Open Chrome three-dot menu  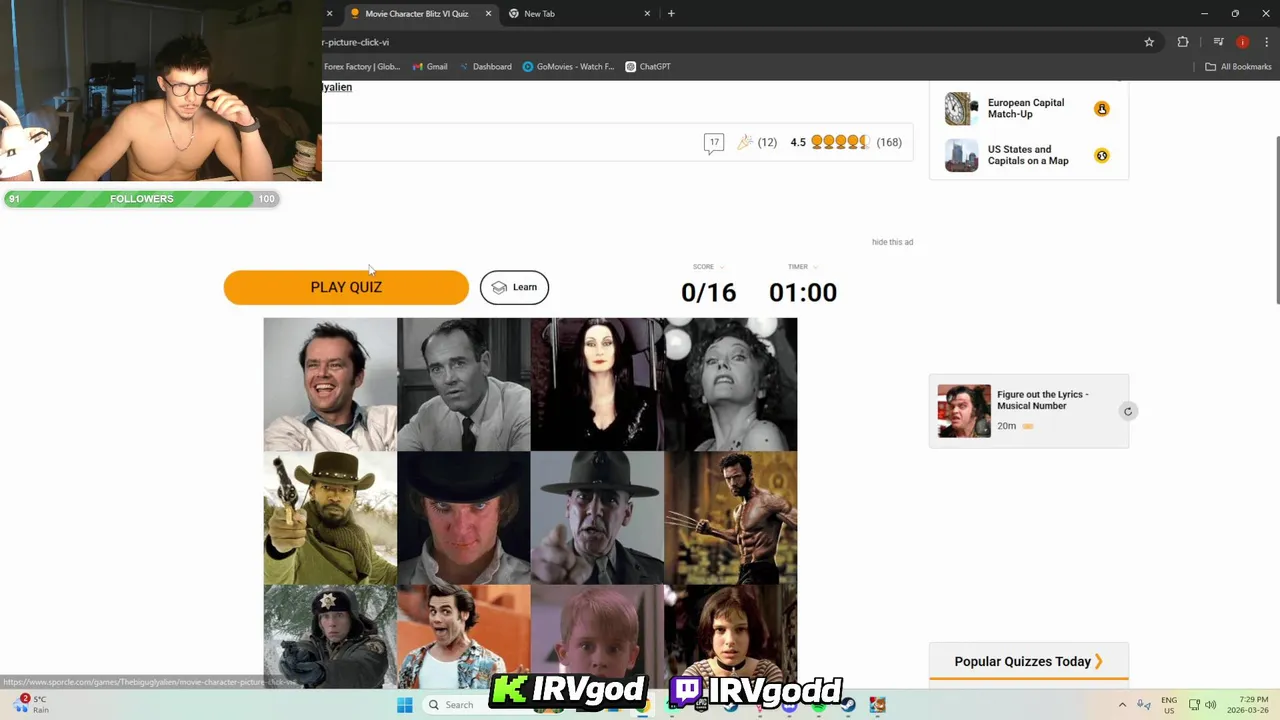[1266, 42]
